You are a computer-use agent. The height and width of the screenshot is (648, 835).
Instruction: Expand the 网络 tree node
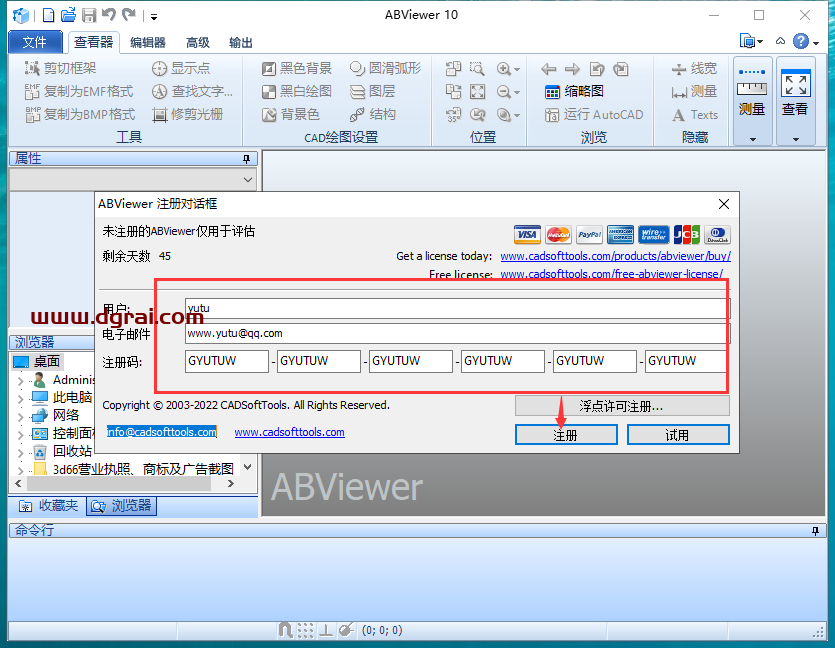(20, 416)
